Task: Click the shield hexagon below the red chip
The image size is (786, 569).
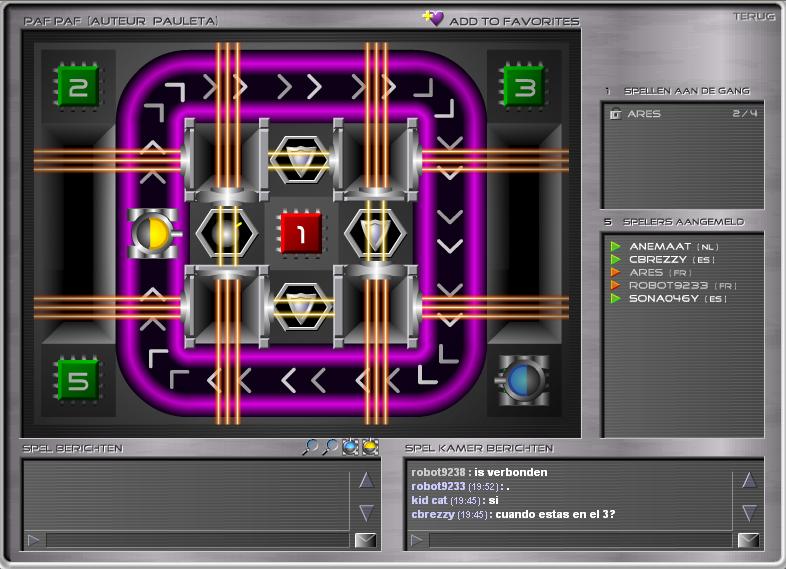Action: [x=301, y=306]
